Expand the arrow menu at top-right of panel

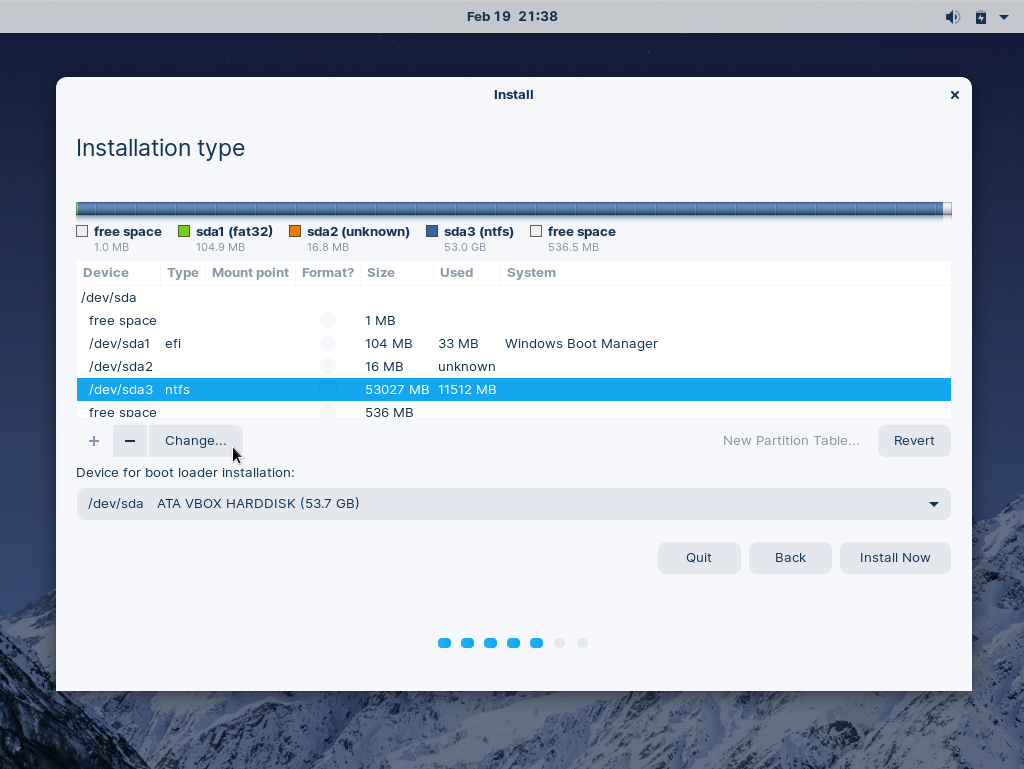[x=1004, y=16]
